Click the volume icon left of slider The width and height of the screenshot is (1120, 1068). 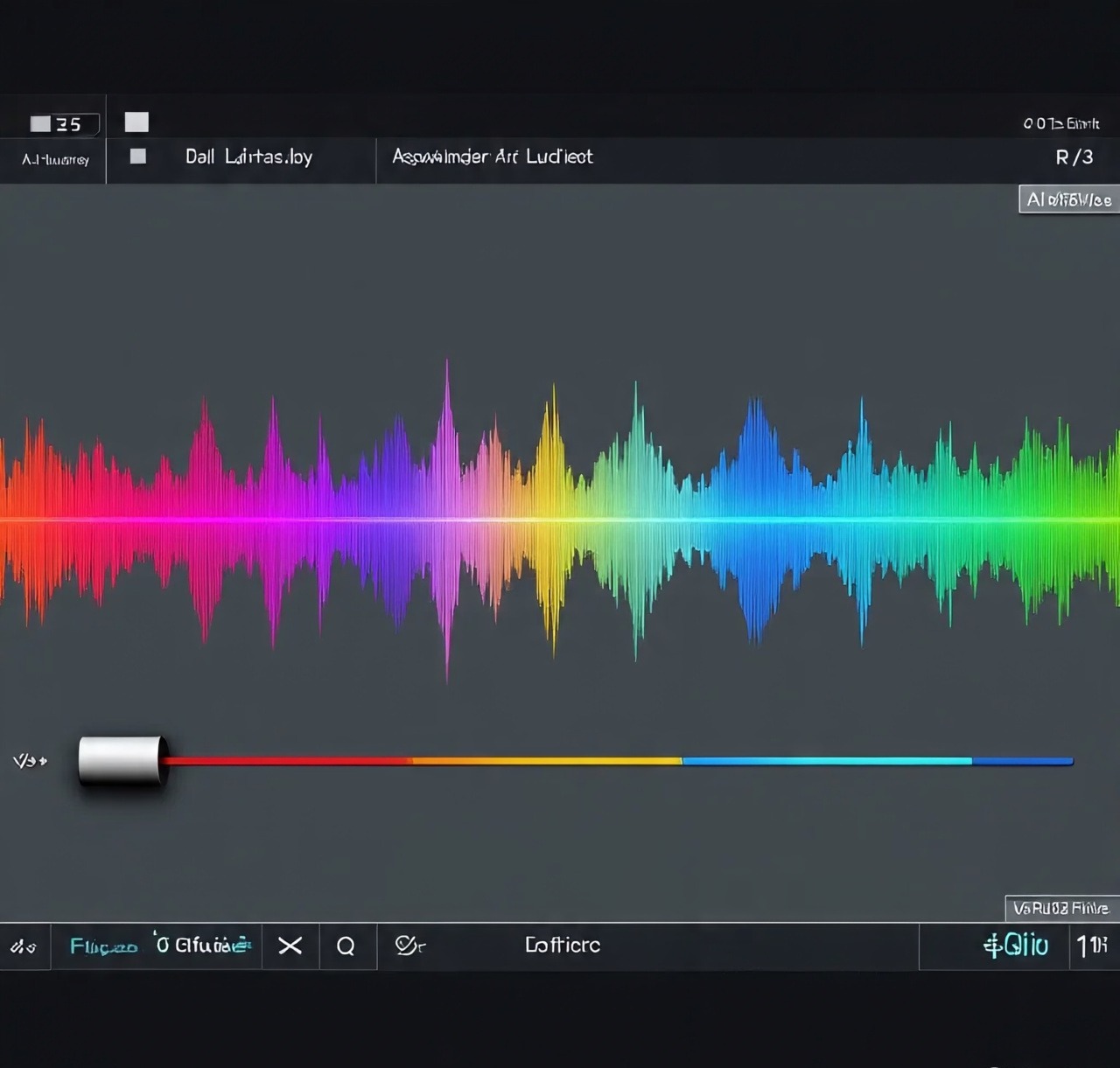[x=29, y=760]
